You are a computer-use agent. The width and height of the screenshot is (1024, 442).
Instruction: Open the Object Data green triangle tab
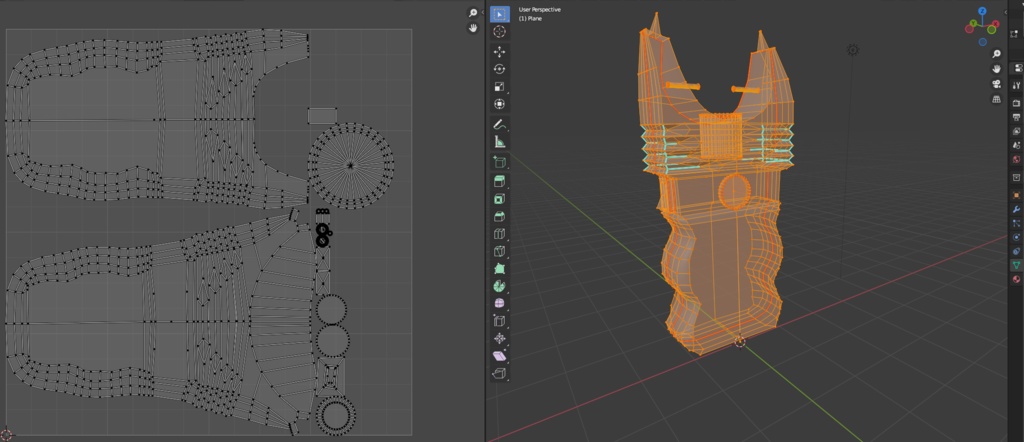click(x=1016, y=265)
